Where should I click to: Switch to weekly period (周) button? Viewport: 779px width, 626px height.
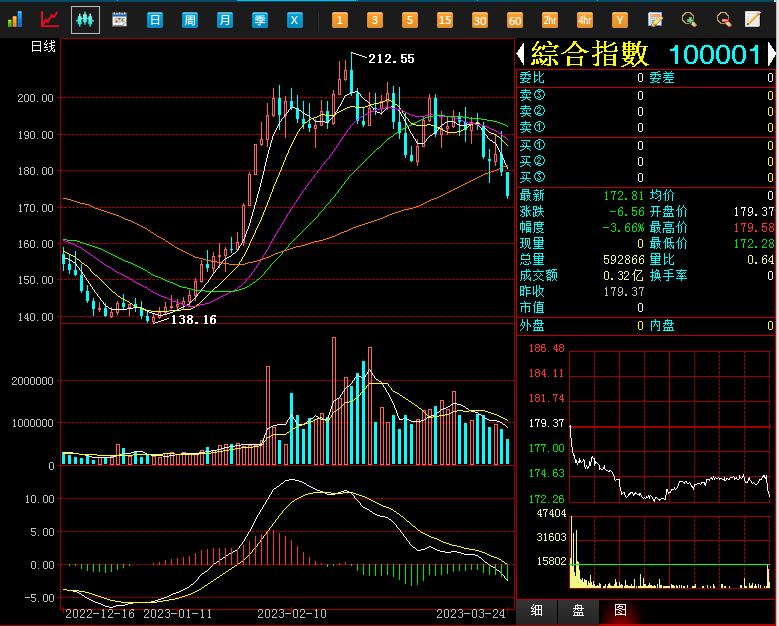pyautogui.click(x=190, y=20)
